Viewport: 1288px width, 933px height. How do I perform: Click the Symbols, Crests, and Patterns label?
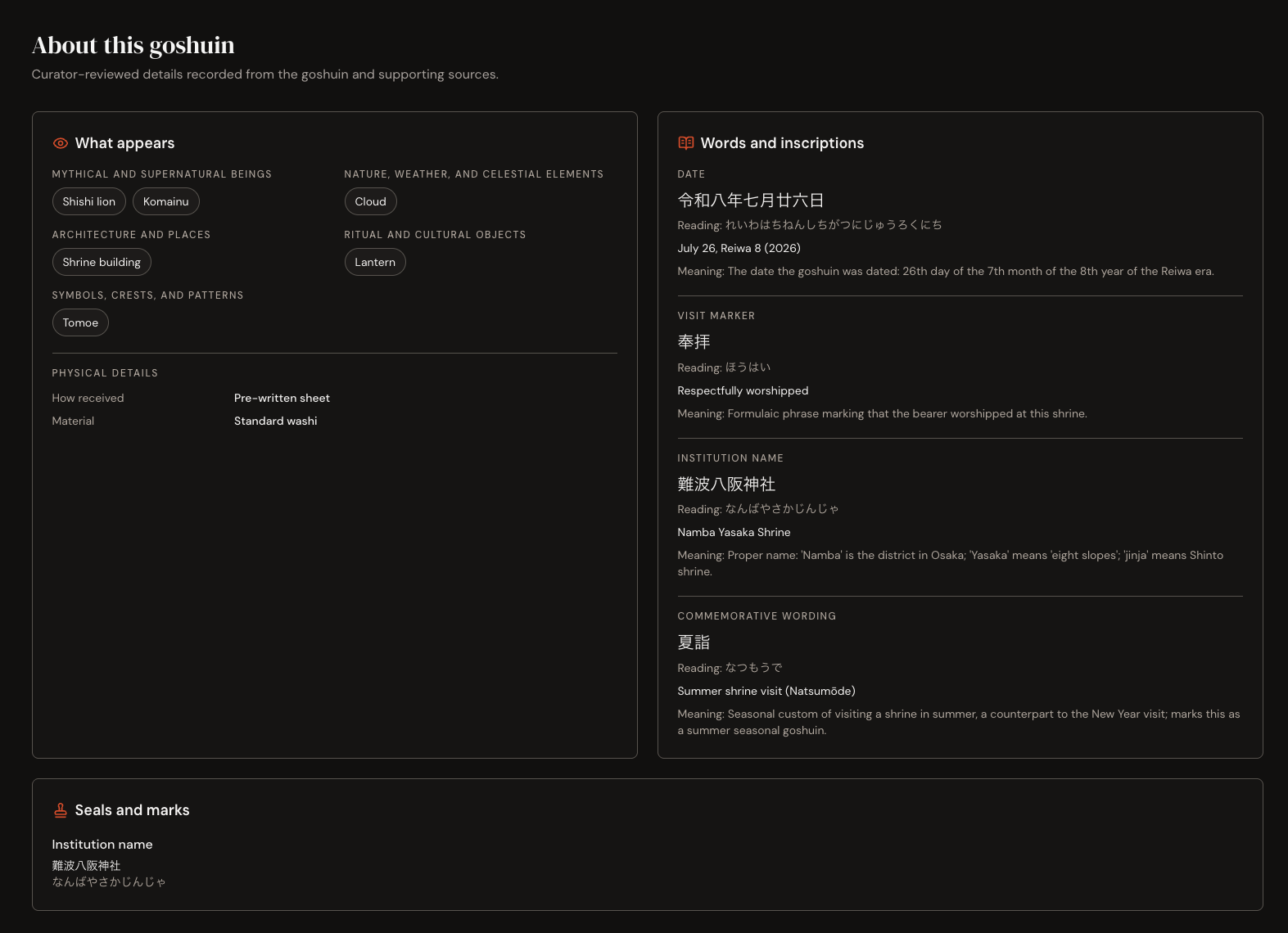tap(148, 295)
